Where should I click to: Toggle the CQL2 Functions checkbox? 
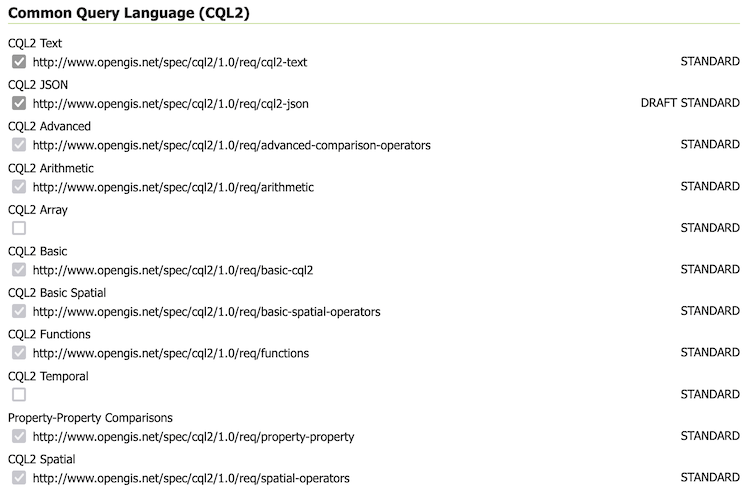point(19,353)
